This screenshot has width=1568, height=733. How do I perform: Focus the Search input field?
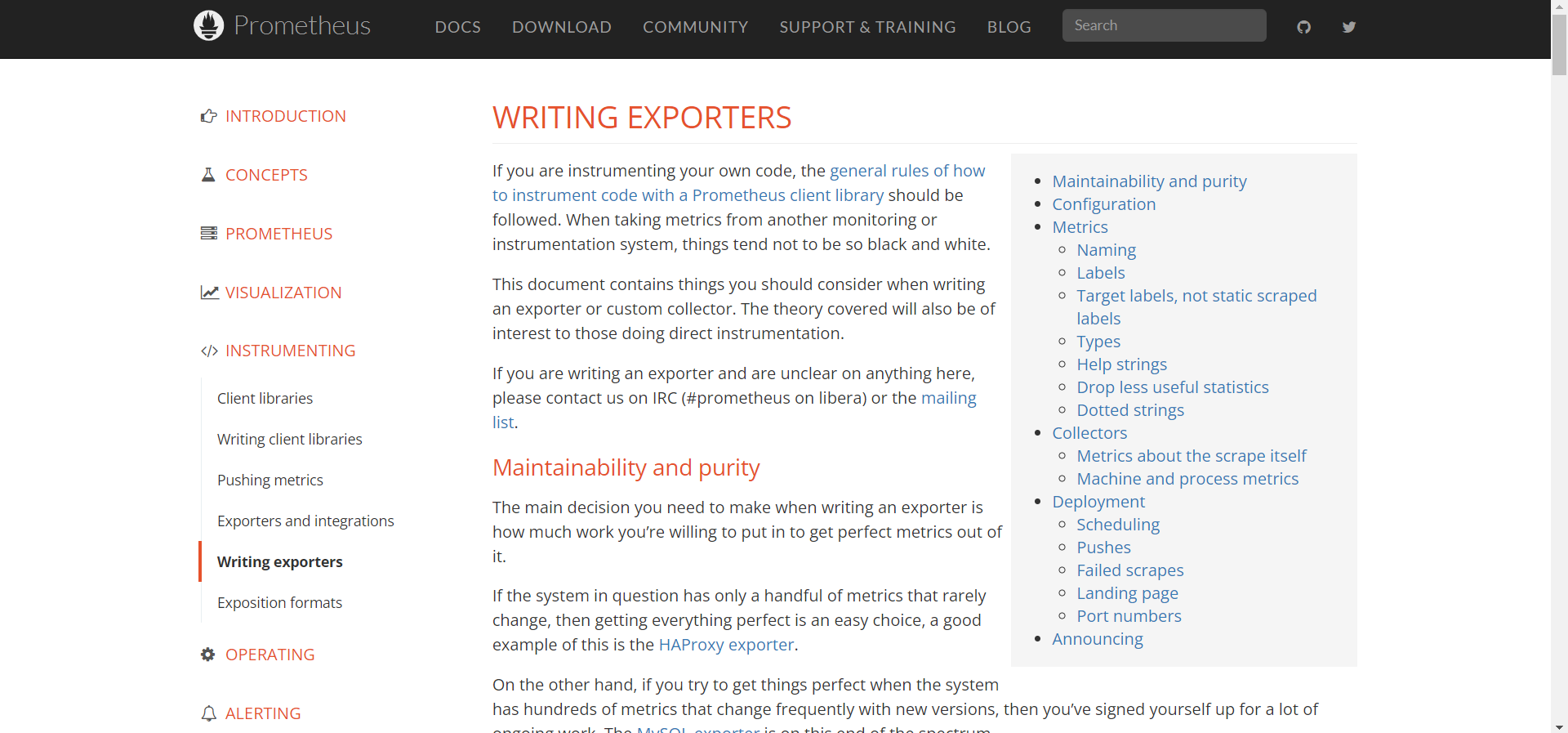(x=1165, y=25)
